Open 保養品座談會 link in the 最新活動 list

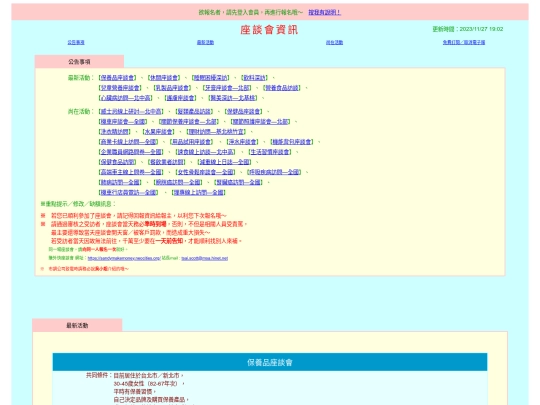pyautogui.click(x=117, y=78)
